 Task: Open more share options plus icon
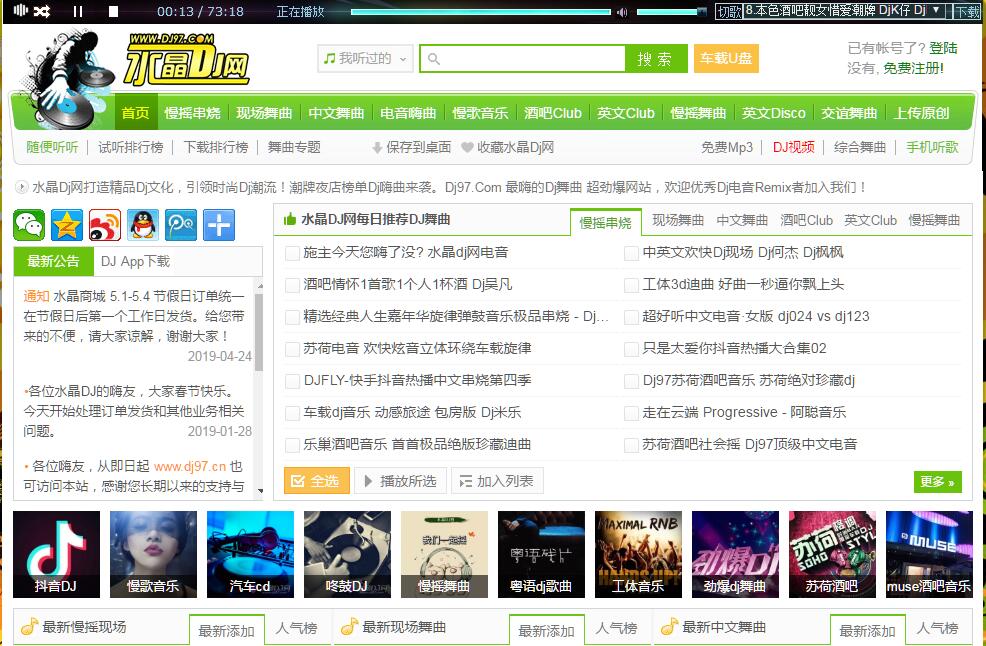[x=219, y=225]
